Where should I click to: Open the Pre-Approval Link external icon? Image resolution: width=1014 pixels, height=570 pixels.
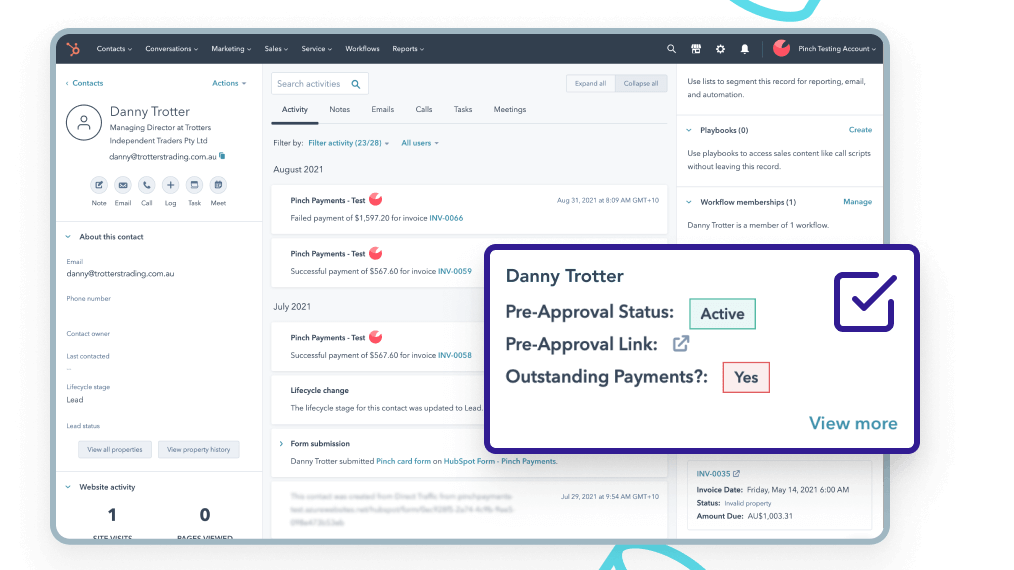pos(681,344)
